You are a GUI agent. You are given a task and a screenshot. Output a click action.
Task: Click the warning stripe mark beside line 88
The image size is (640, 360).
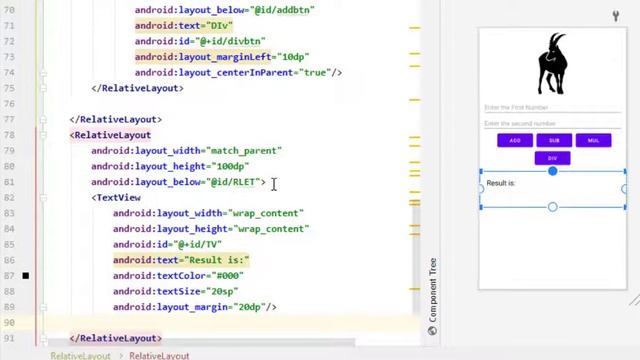click(415, 289)
